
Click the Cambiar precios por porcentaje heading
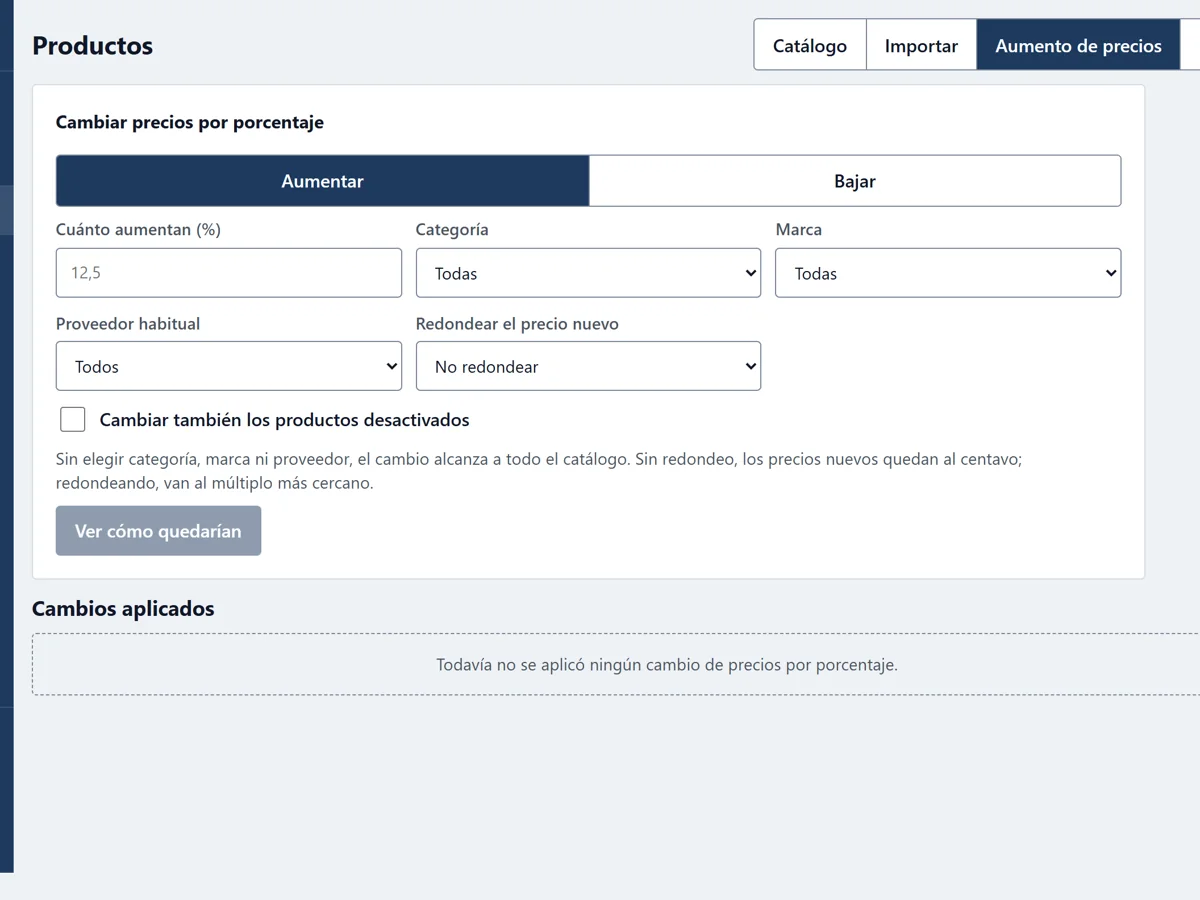[190, 122]
